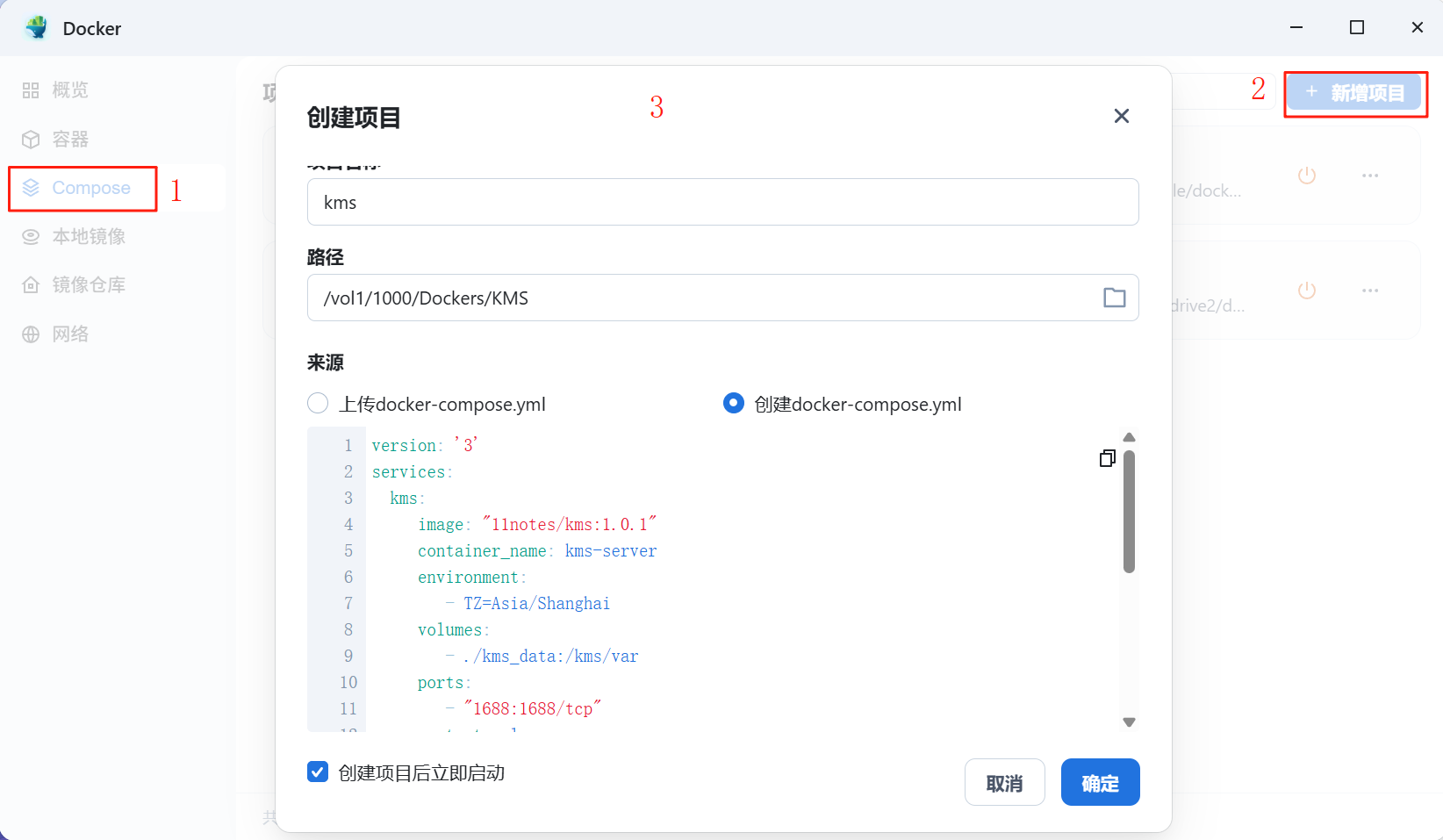The width and height of the screenshot is (1443, 840).
Task: Copy the docker-compose code with copy icon
Action: click(x=1108, y=458)
